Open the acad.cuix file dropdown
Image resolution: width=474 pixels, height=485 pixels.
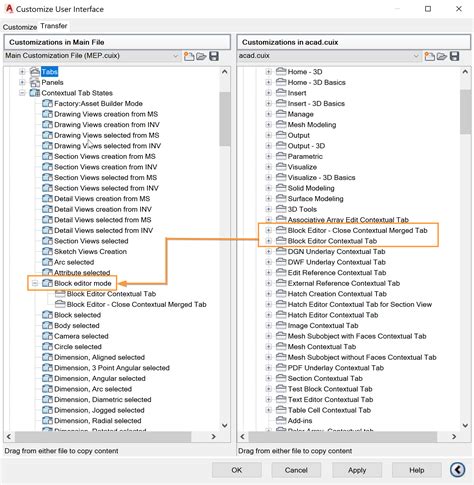point(416,56)
